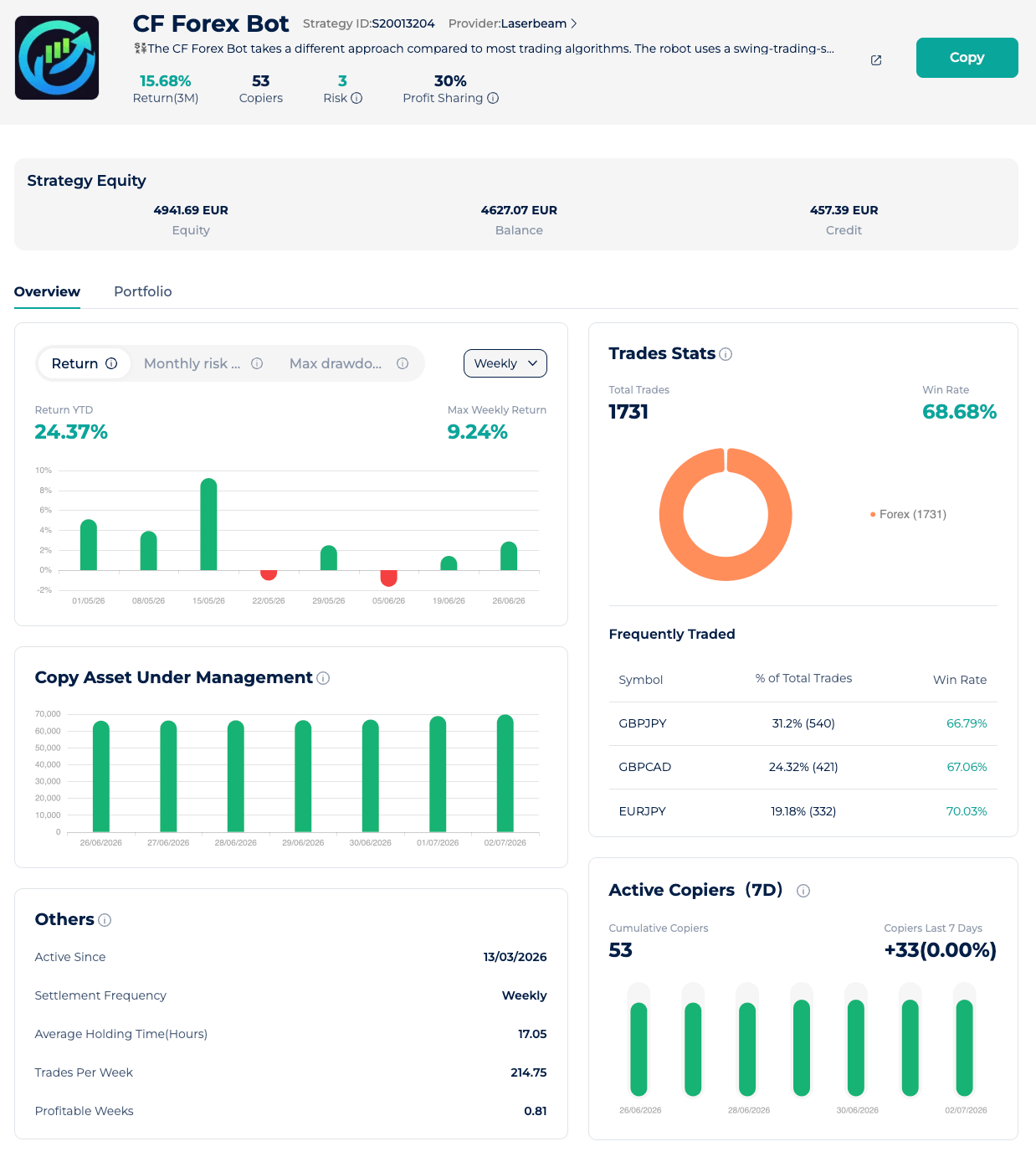The image size is (1036, 1157).
Task: Click the 4627.07 EUR balance value
Action: tap(519, 210)
